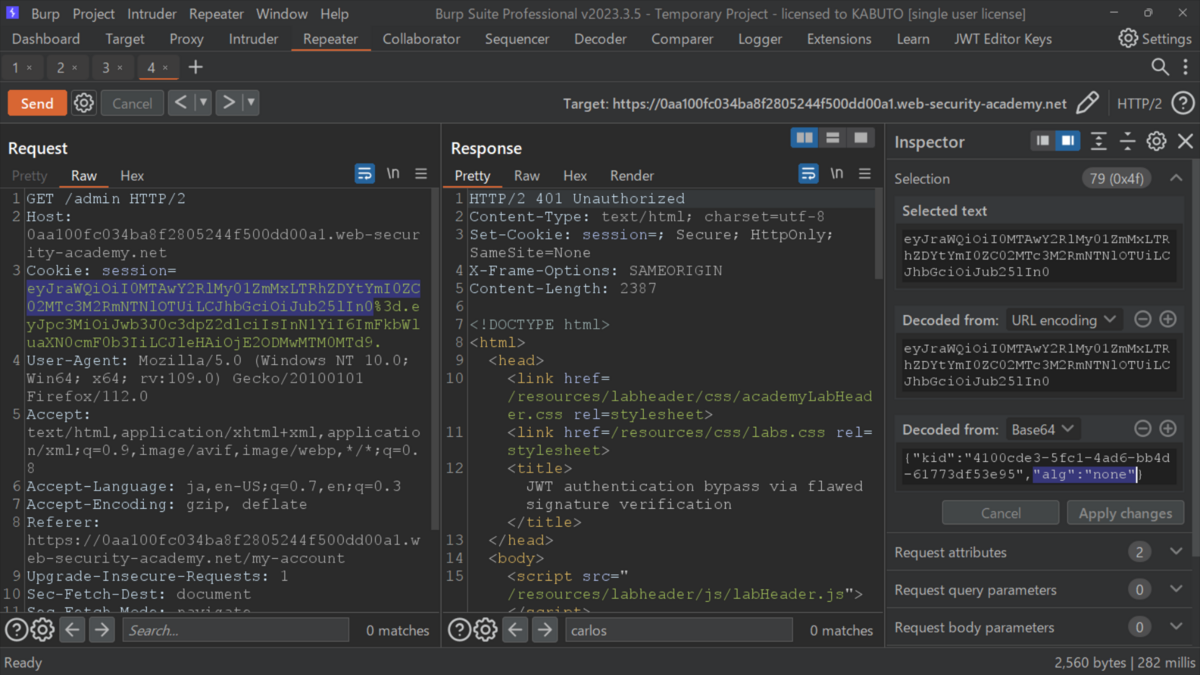Open Base64 decode type dropdown
1200x675 pixels.
[1043, 429]
